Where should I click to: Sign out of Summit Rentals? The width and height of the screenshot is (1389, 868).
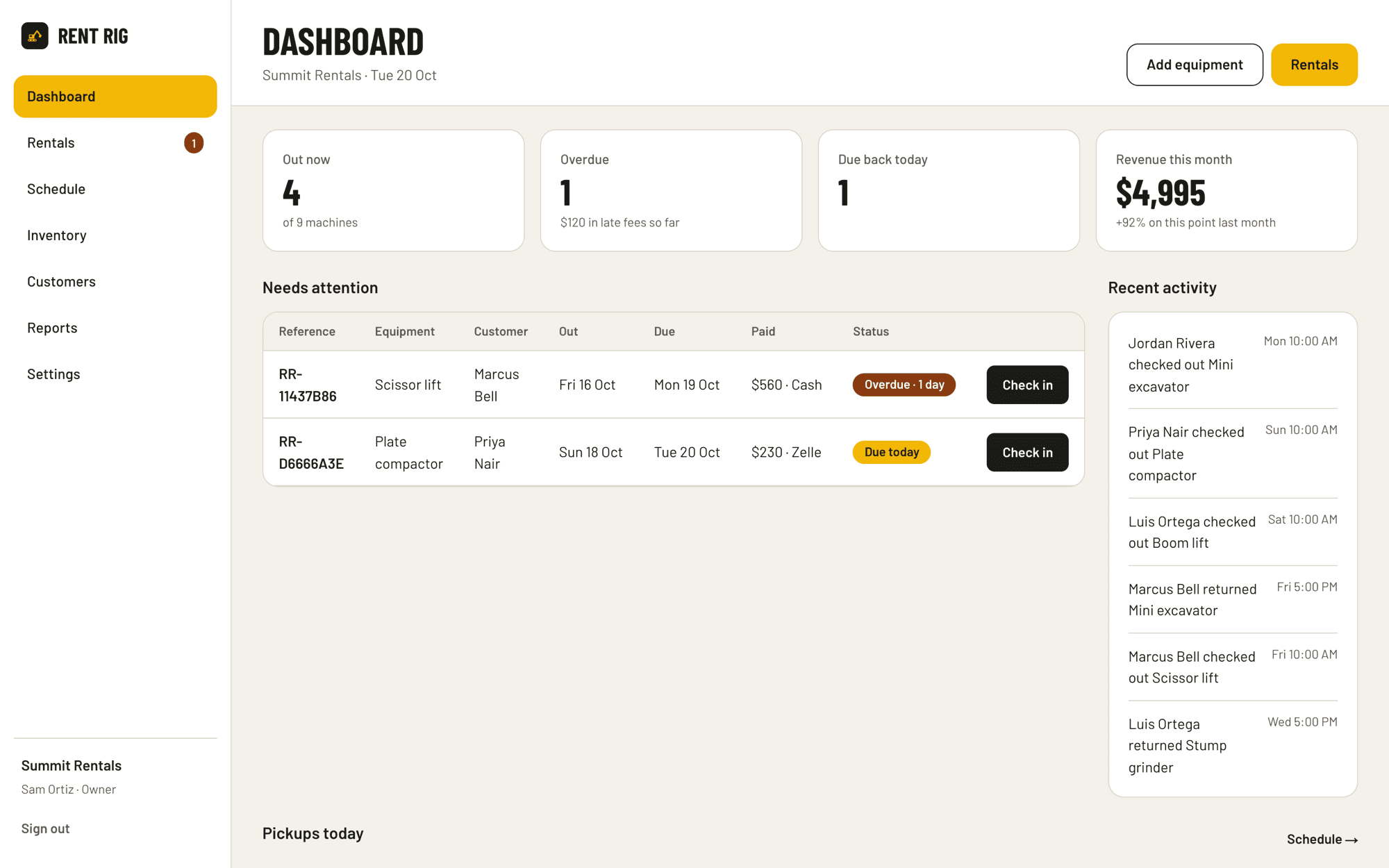pyautogui.click(x=45, y=828)
